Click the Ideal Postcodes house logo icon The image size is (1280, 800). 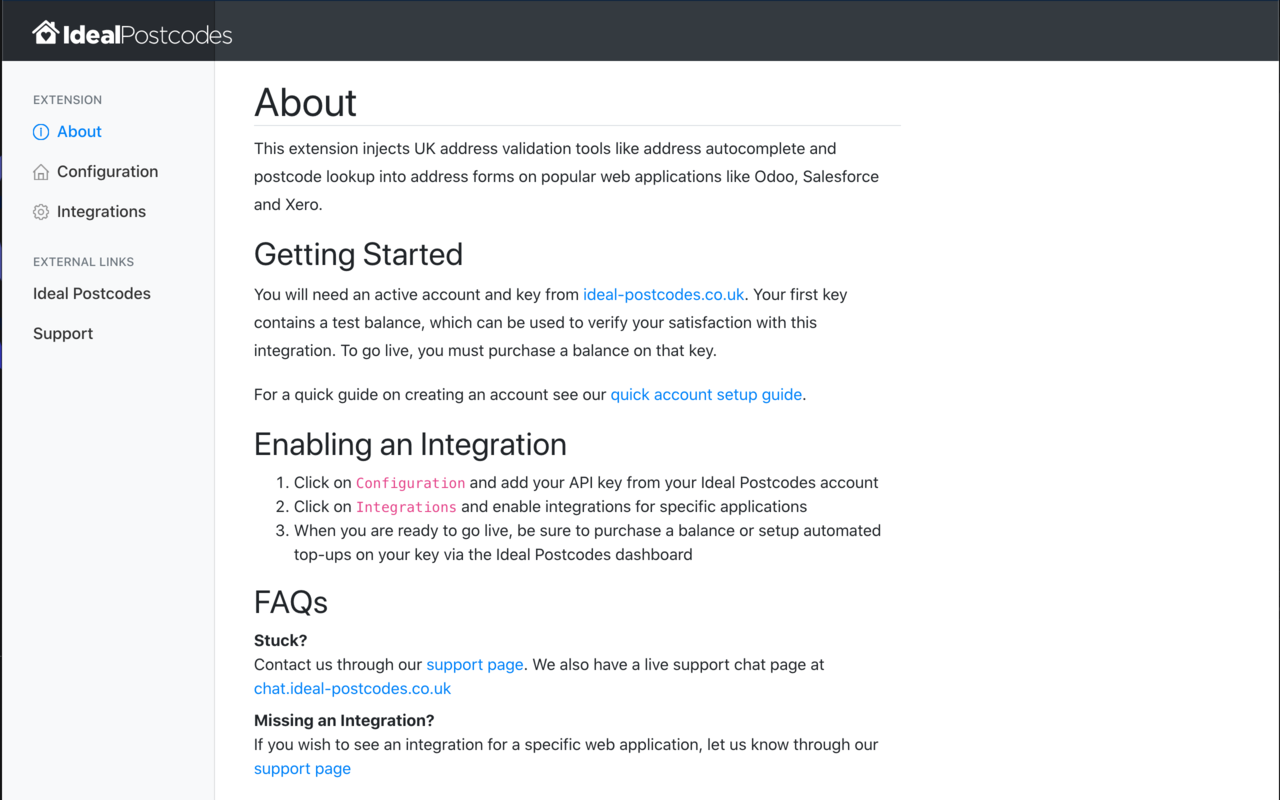click(x=44, y=30)
